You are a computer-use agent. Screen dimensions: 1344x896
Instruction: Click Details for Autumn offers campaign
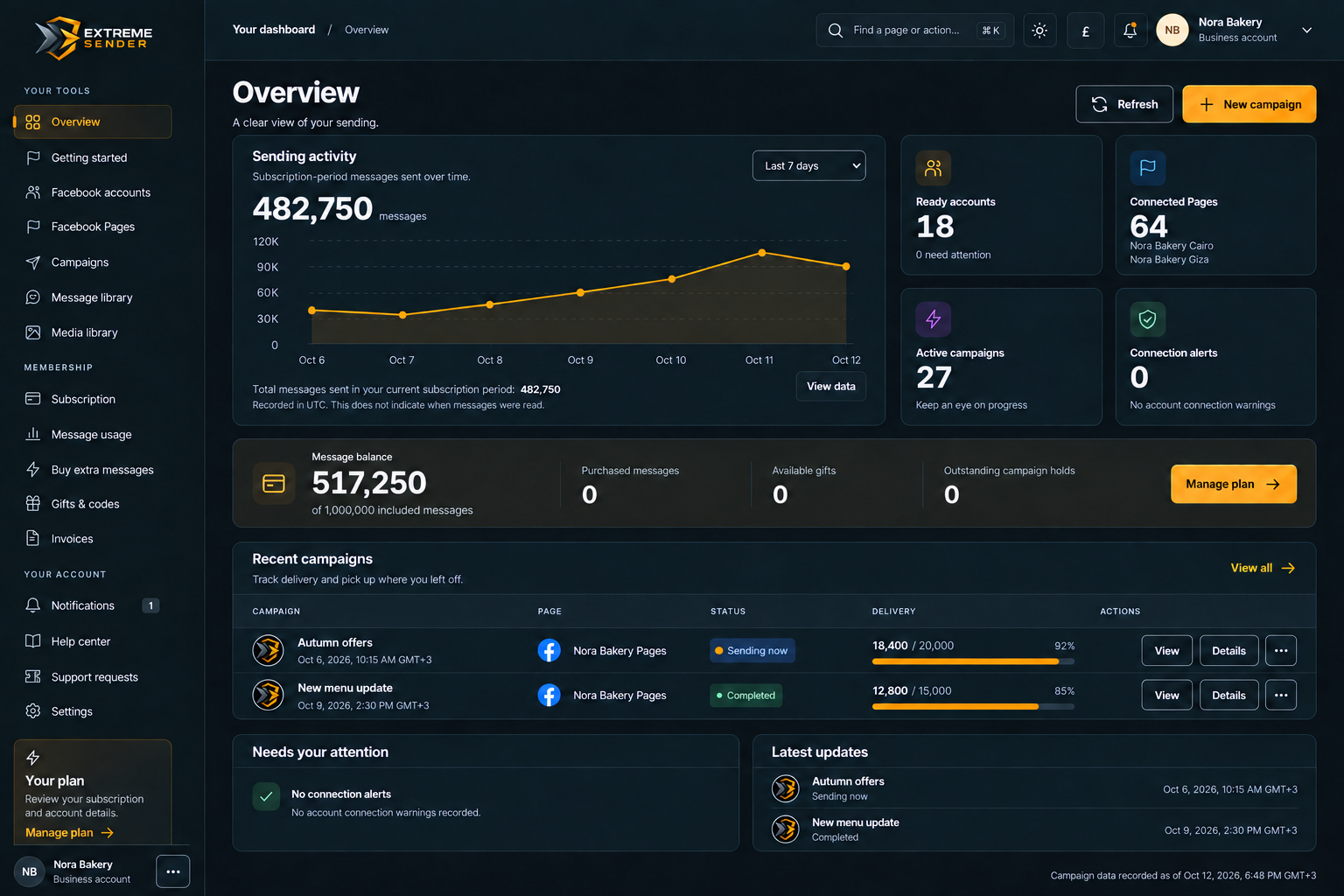click(1229, 651)
